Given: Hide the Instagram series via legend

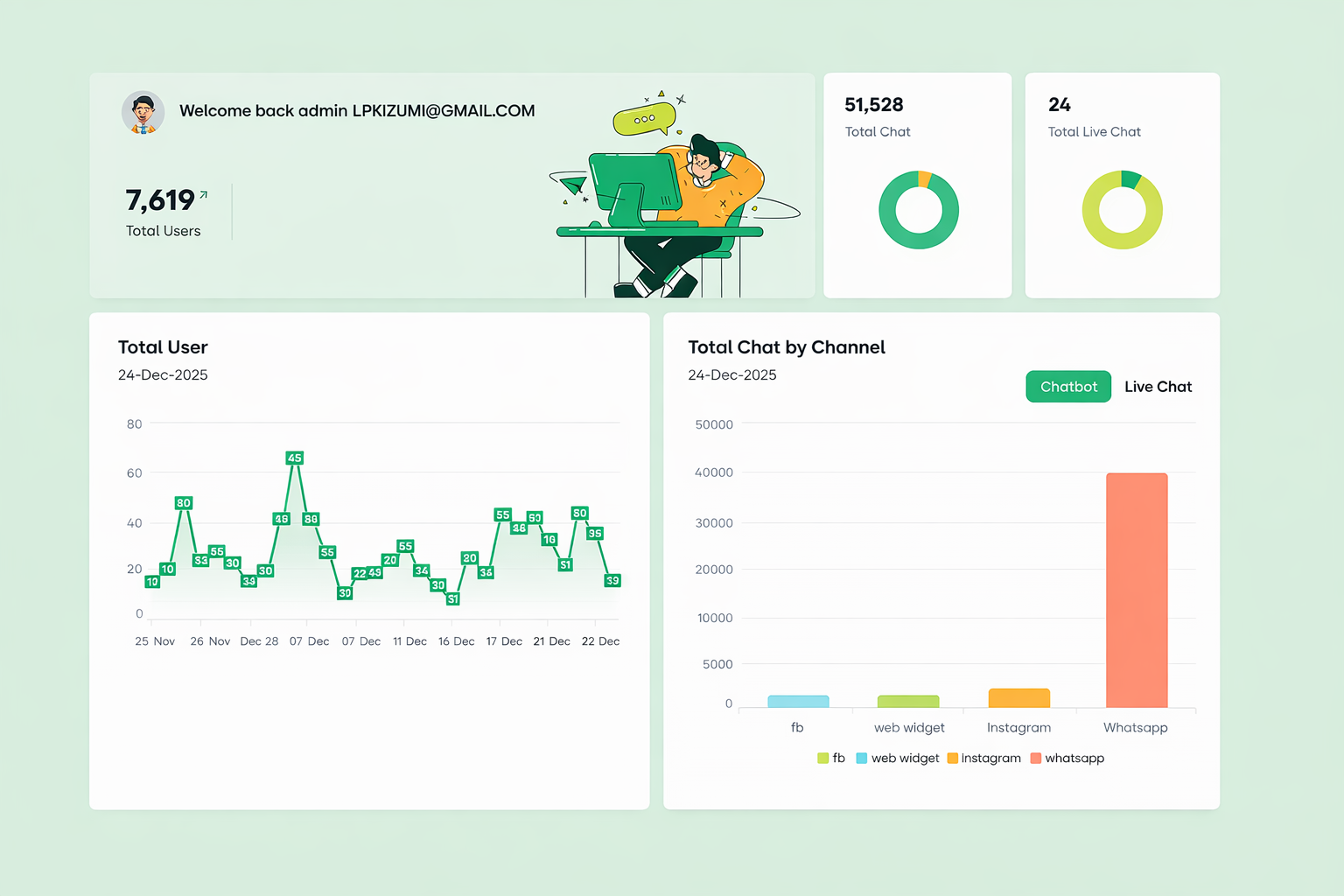Looking at the screenshot, I should 984,759.
